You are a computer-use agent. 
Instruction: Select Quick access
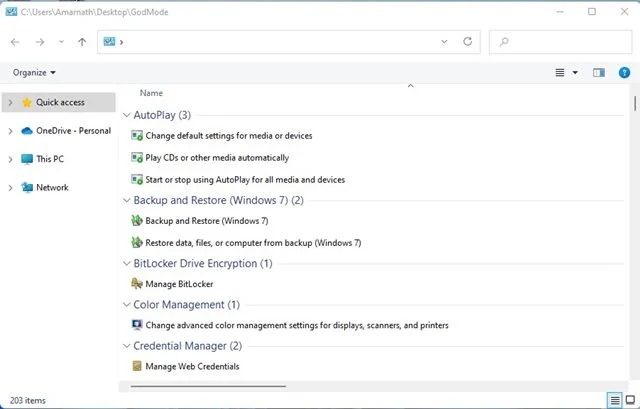coord(60,102)
